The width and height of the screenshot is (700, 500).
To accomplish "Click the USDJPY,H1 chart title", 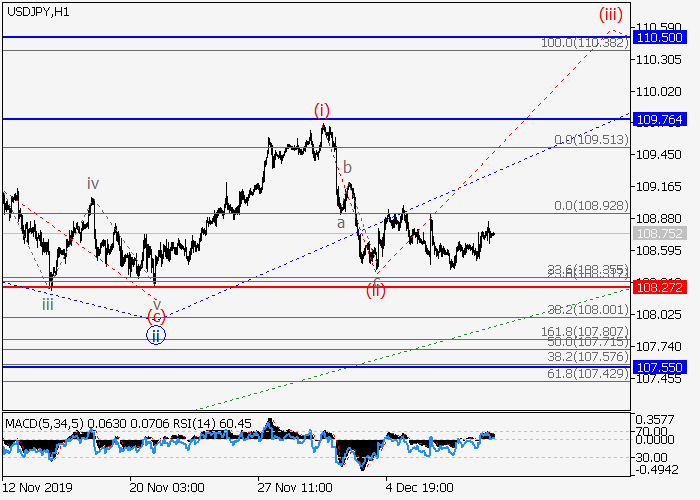I will 36,11.
